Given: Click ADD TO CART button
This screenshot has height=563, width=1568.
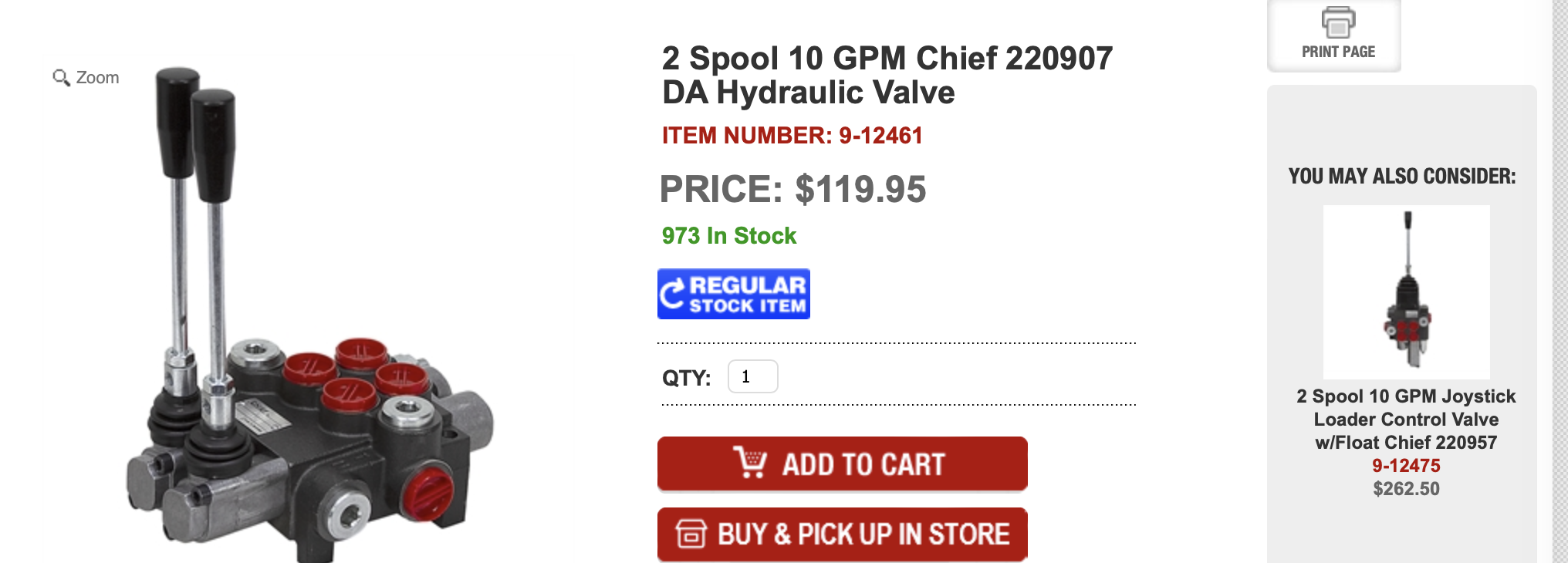Looking at the screenshot, I should click(842, 464).
